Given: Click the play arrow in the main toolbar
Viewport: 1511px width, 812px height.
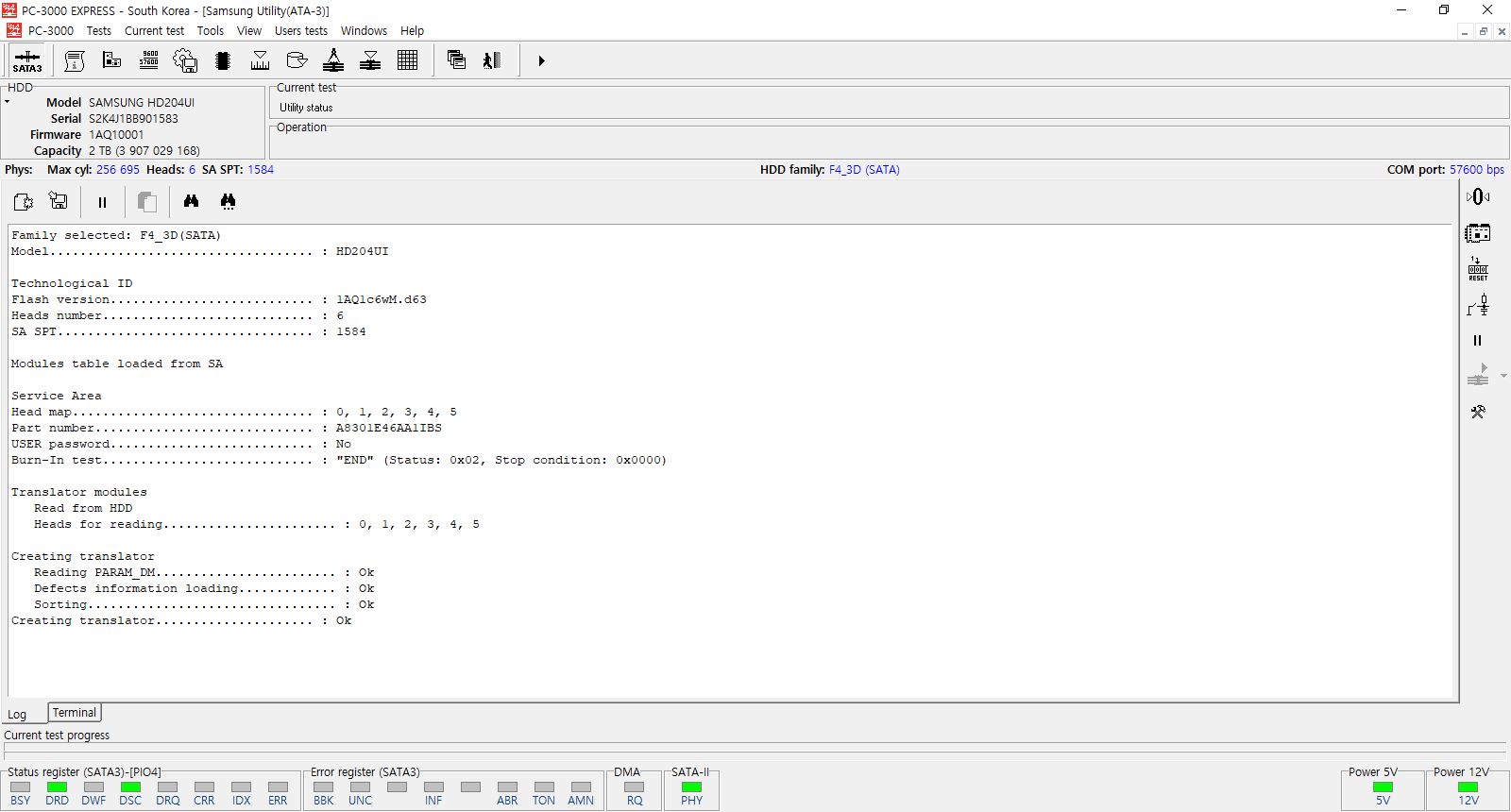Looking at the screenshot, I should 541,60.
